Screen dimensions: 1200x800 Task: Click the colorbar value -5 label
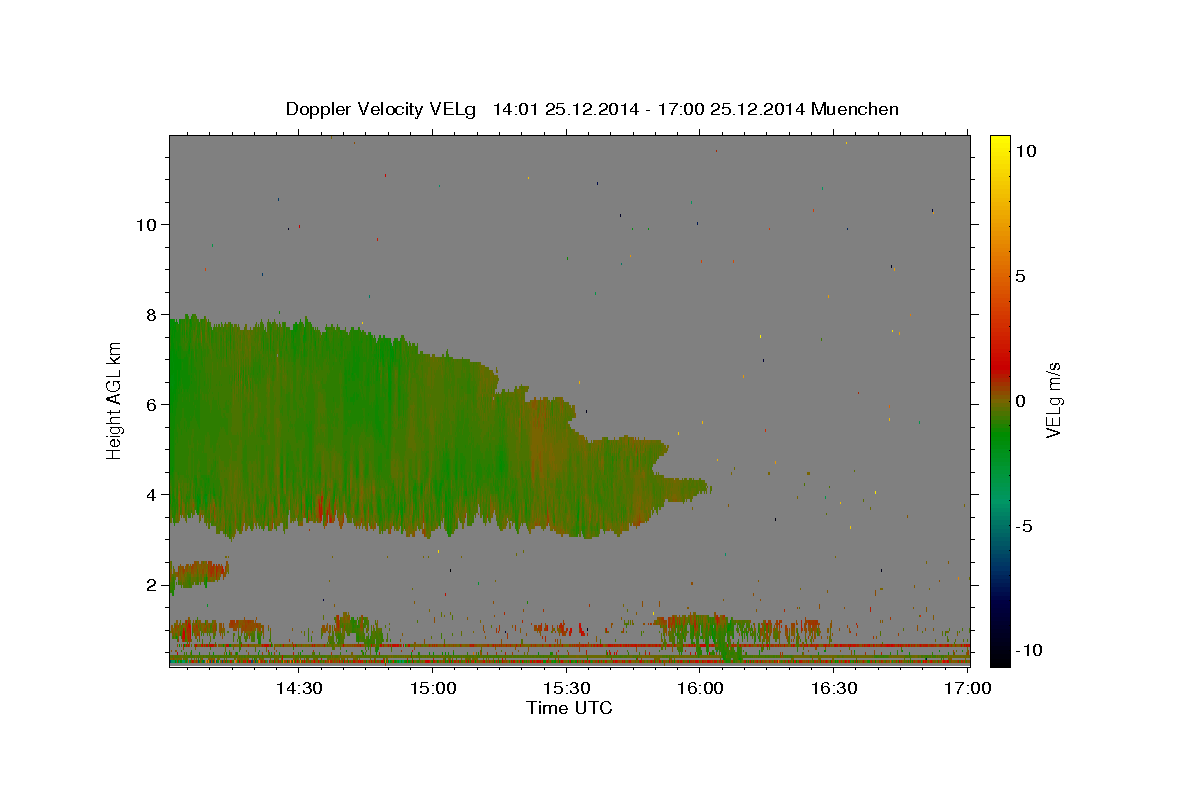[1023, 526]
